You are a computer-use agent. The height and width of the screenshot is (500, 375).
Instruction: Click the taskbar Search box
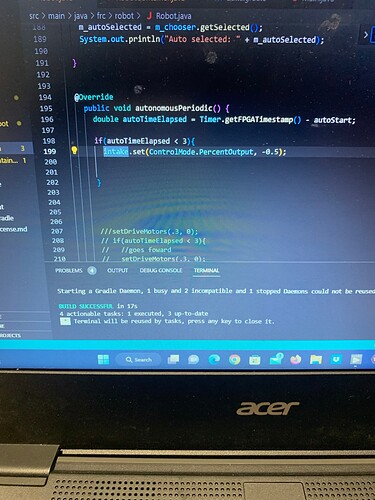pos(138,360)
